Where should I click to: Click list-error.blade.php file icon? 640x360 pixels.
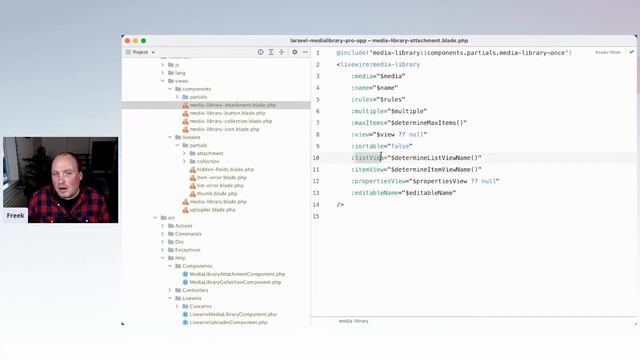pos(193,186)
